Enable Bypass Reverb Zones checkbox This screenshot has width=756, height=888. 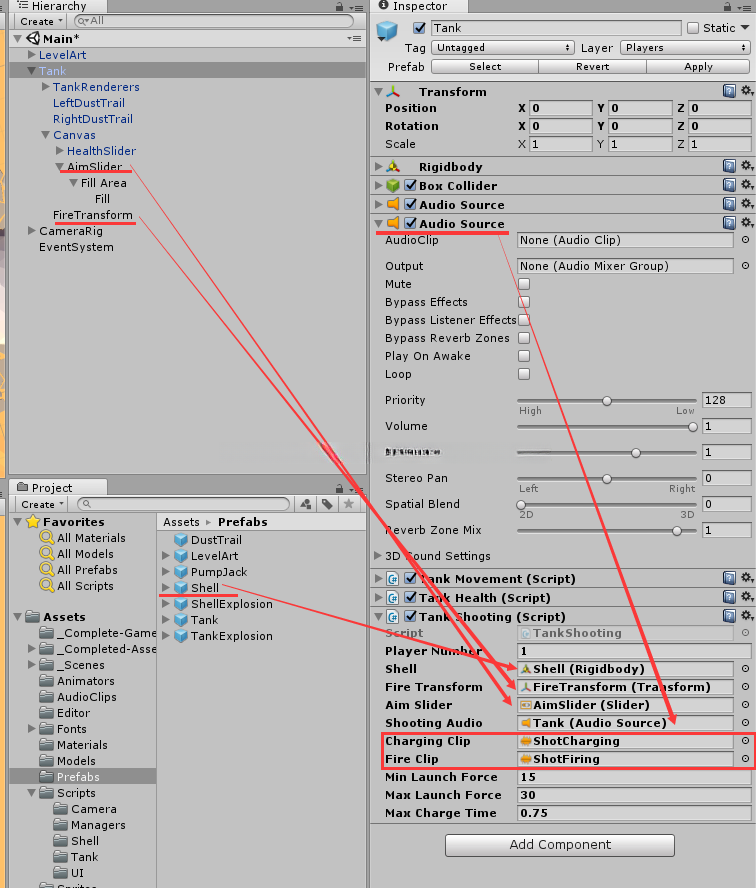coord(524,338)
